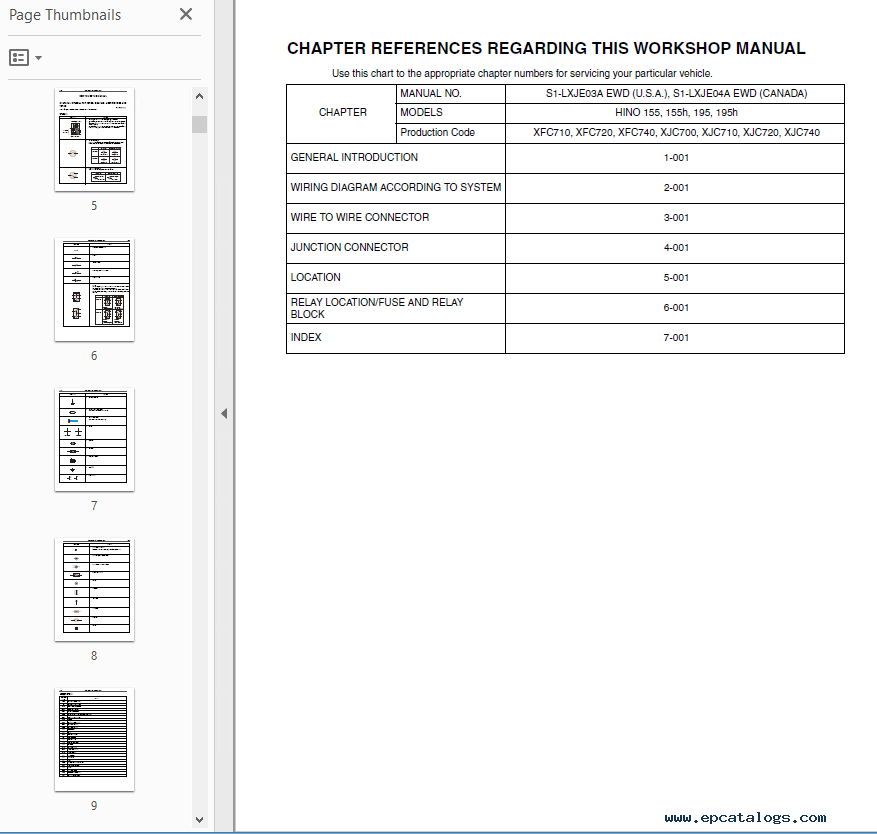
Task: Open page 7 thumbnail
Action: [94, 440]
